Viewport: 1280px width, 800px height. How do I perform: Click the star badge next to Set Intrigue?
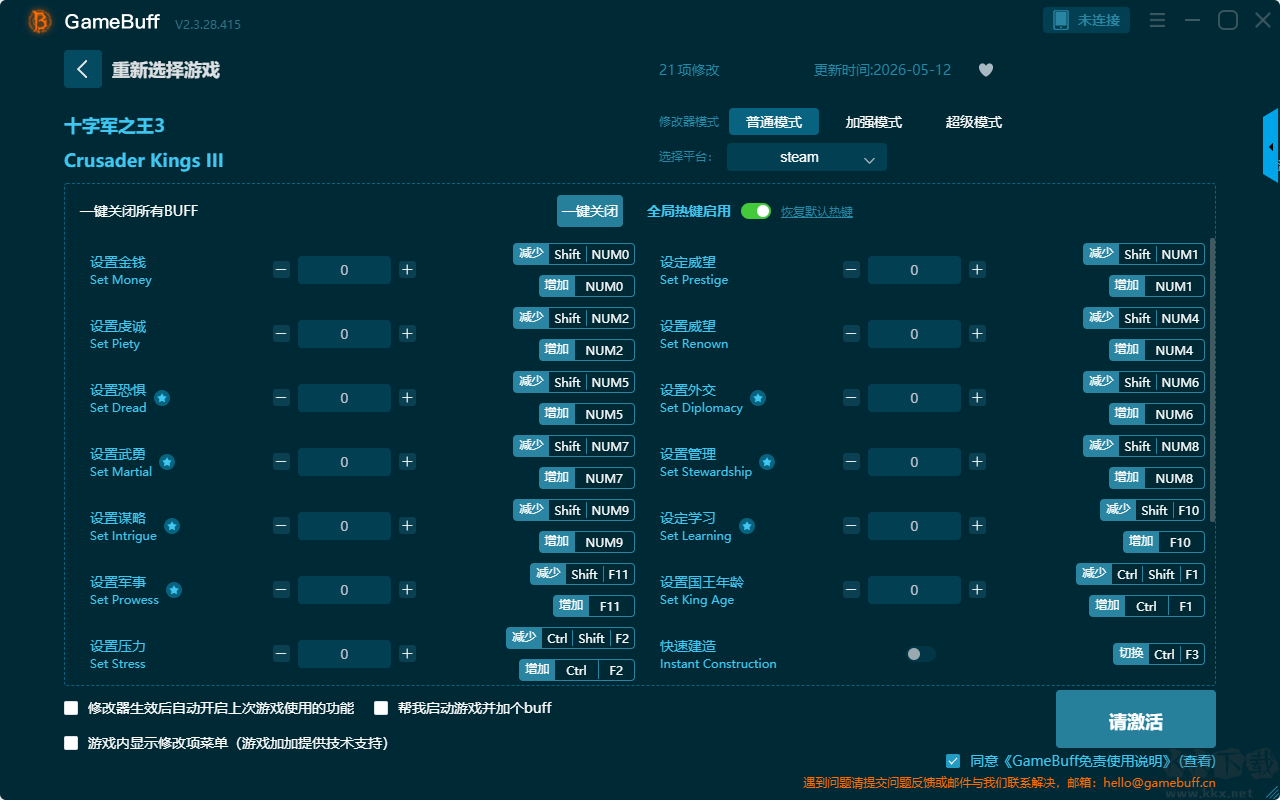tap(172, 526)
